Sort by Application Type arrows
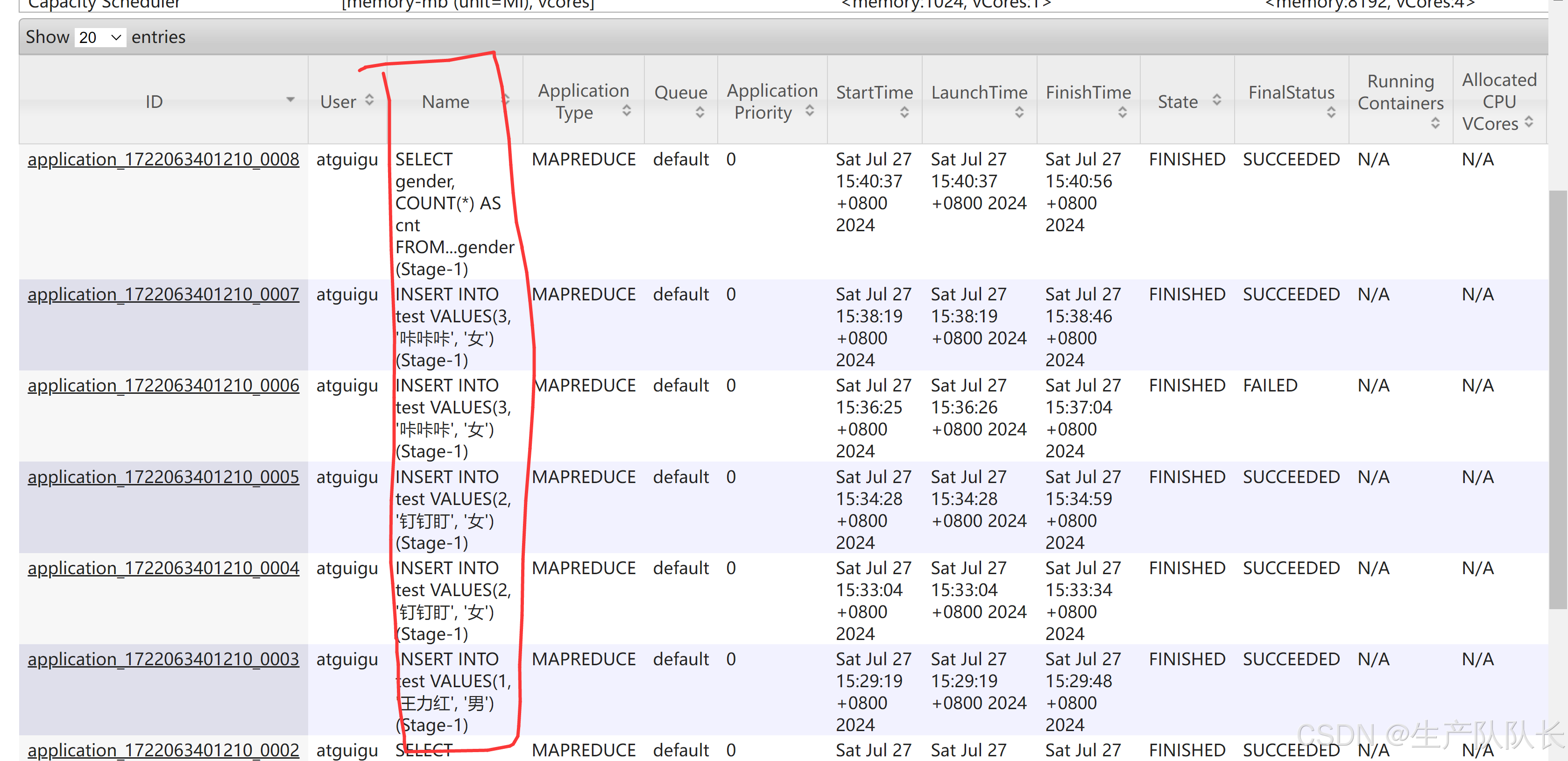Screen dimensions: 1568x761 coord(626,111)
